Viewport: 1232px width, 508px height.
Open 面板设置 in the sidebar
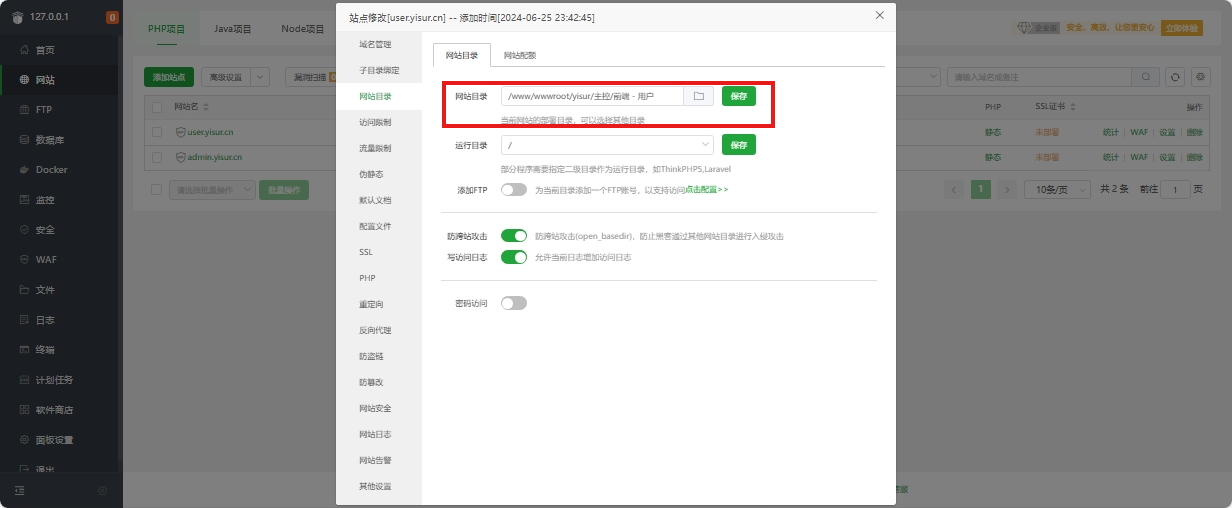point(54,440)
